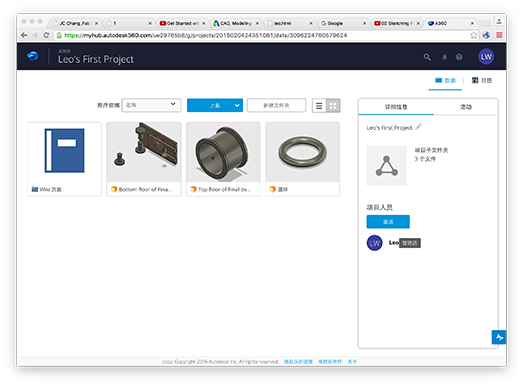Image resolution: width=523 pixels, height=386 pixels.
Task: Switch to list view layout
Action: click(x=319, y=106)
